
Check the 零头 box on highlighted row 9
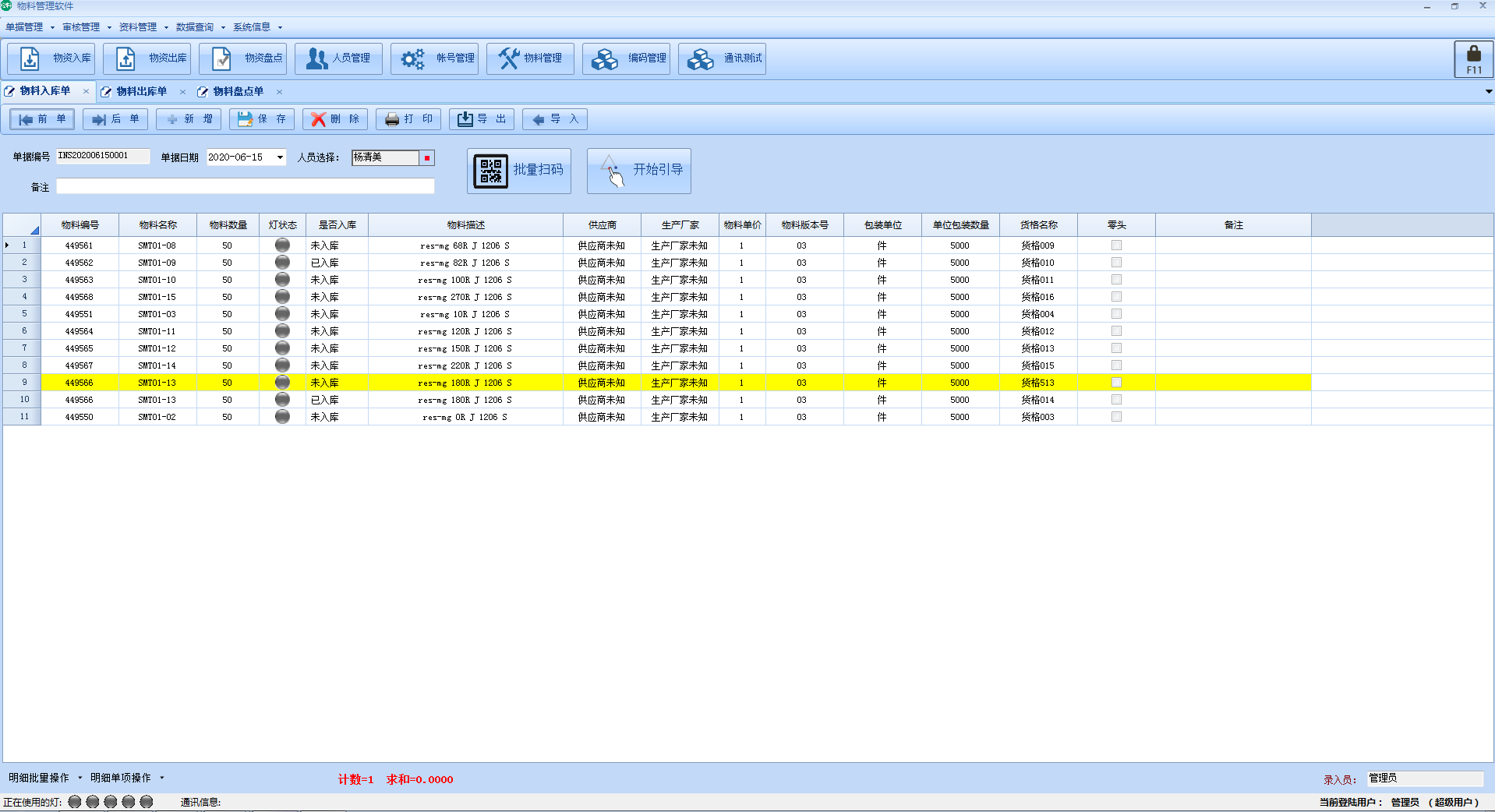[1116, 383]
